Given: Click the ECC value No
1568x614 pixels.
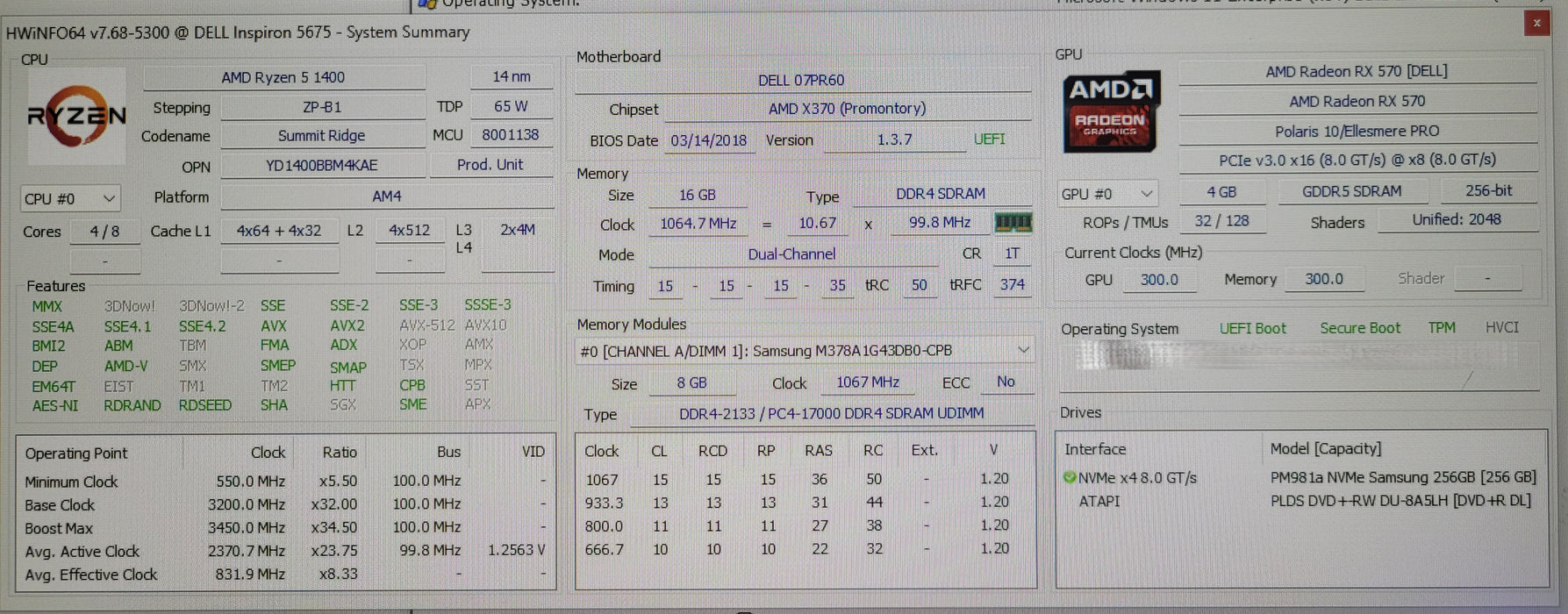Looking at the screenshot, I should [x=1006, y=382].
